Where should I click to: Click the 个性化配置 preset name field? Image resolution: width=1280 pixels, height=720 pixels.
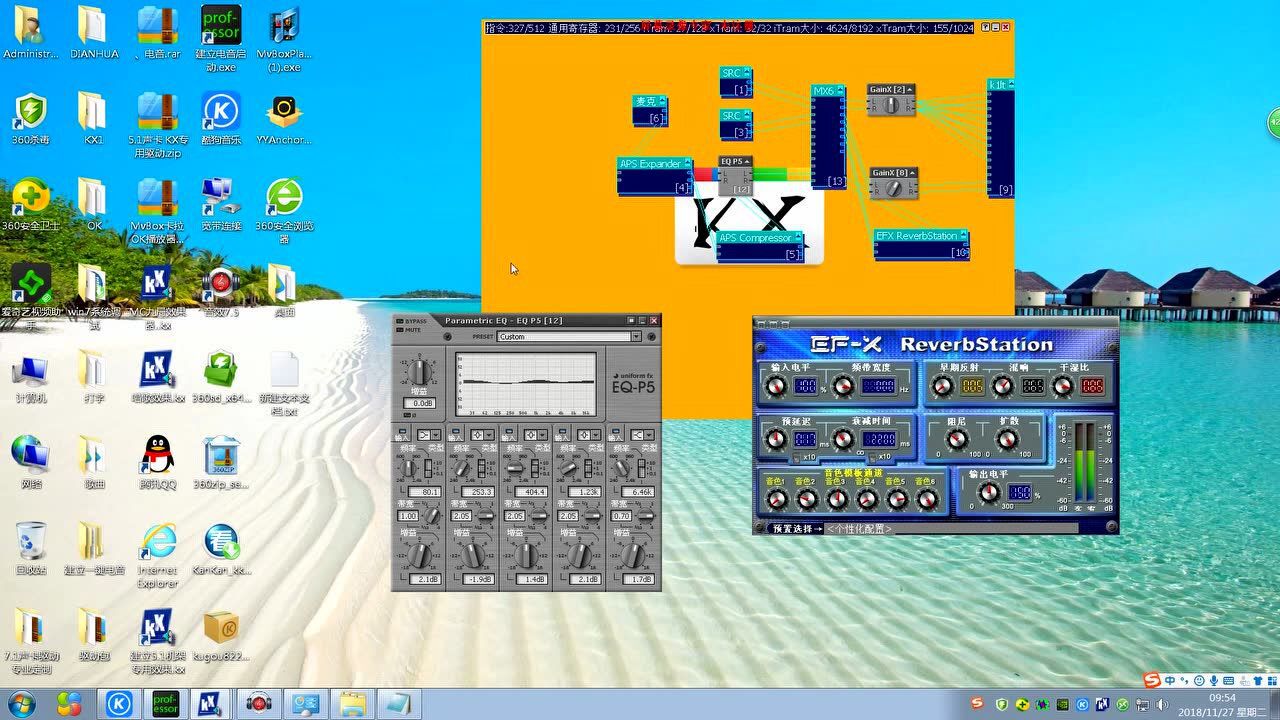pos(860,529)
